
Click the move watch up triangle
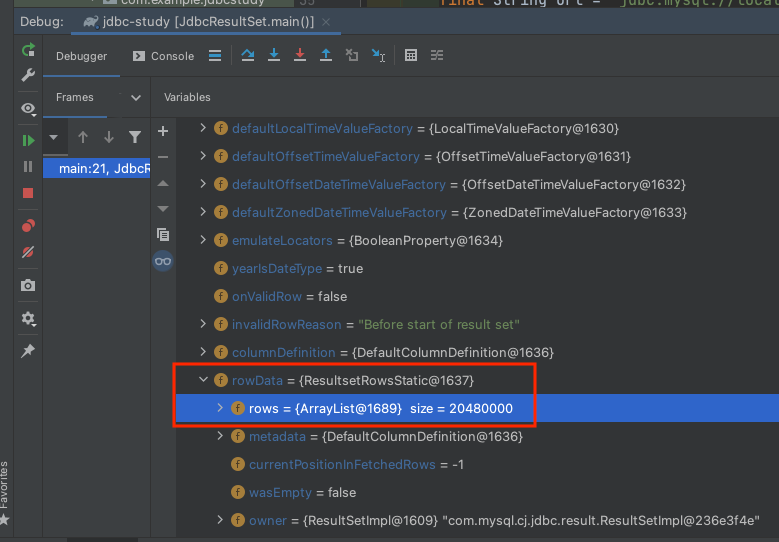(x=163, y=183)
